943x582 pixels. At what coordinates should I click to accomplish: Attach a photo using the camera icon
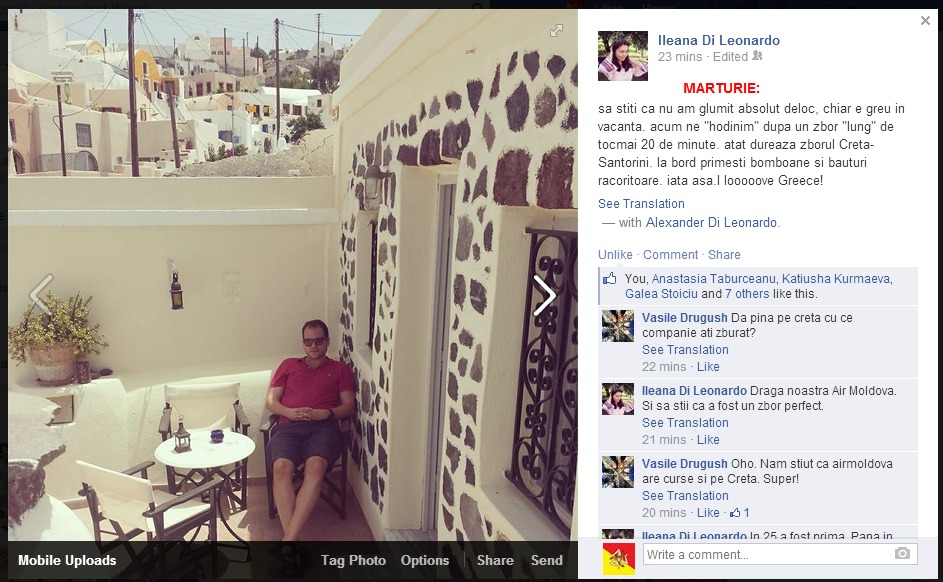click(x=902, y=553)
